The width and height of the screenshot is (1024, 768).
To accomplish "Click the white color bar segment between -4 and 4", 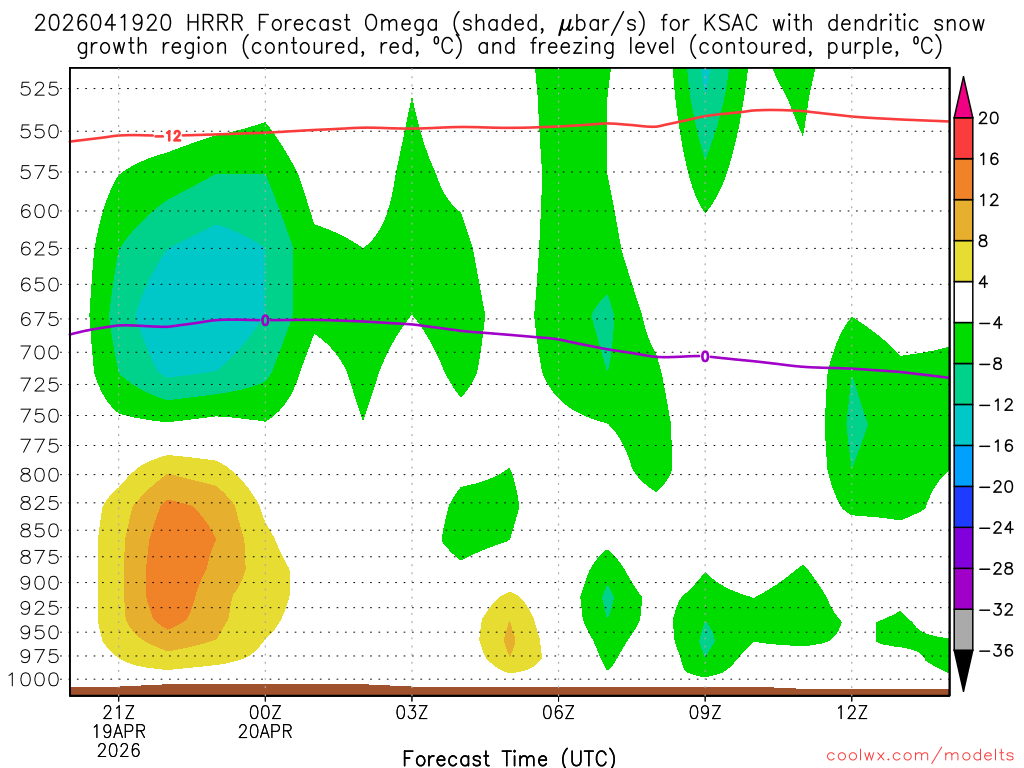I will point(963,302).
